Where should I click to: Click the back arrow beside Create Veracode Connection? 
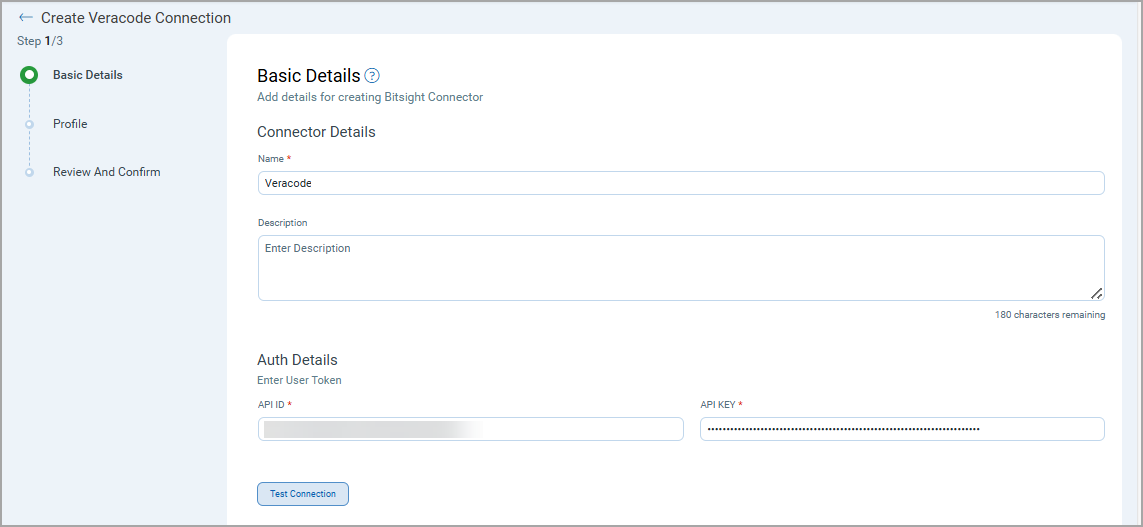[x=26, y=18]
